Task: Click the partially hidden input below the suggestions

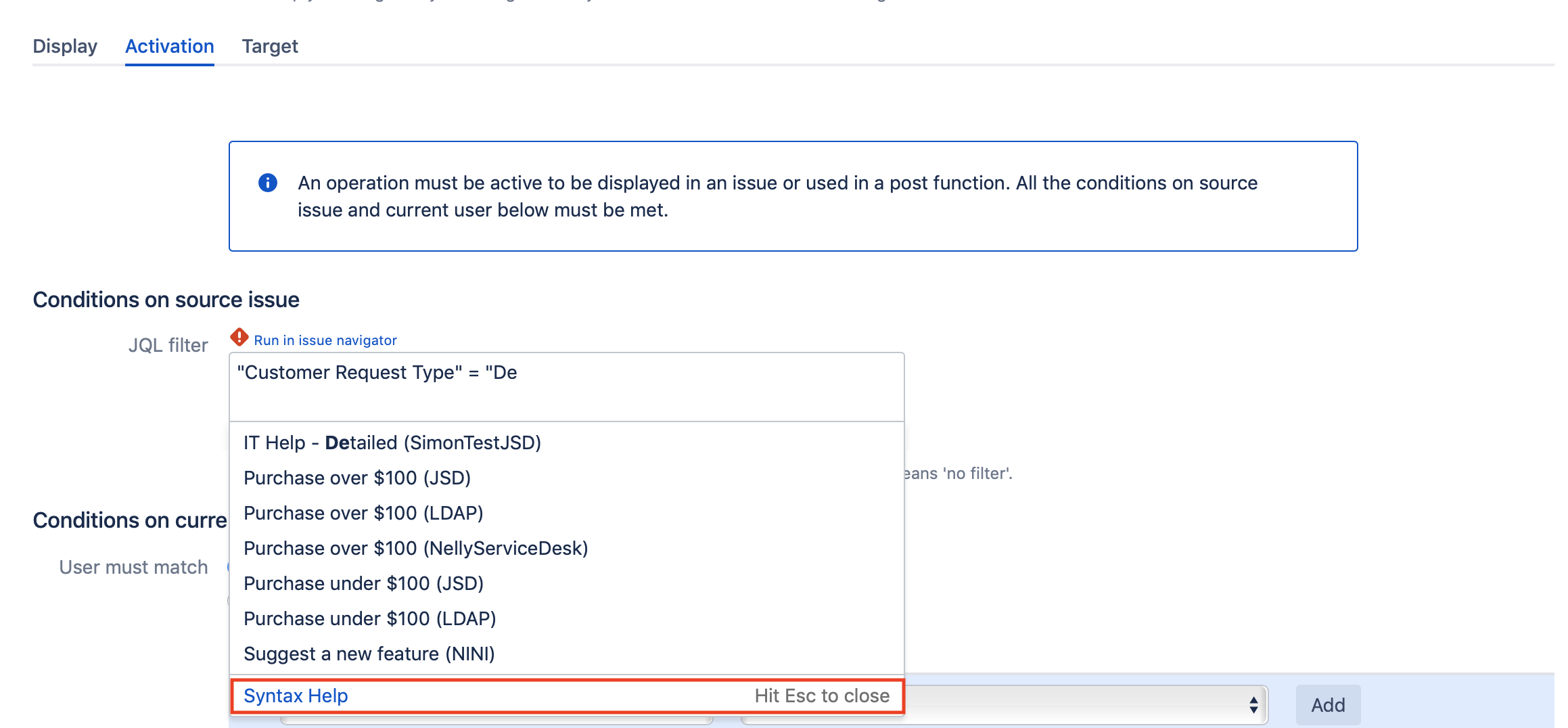Action: pyautogui.click(x=494, y=723)
